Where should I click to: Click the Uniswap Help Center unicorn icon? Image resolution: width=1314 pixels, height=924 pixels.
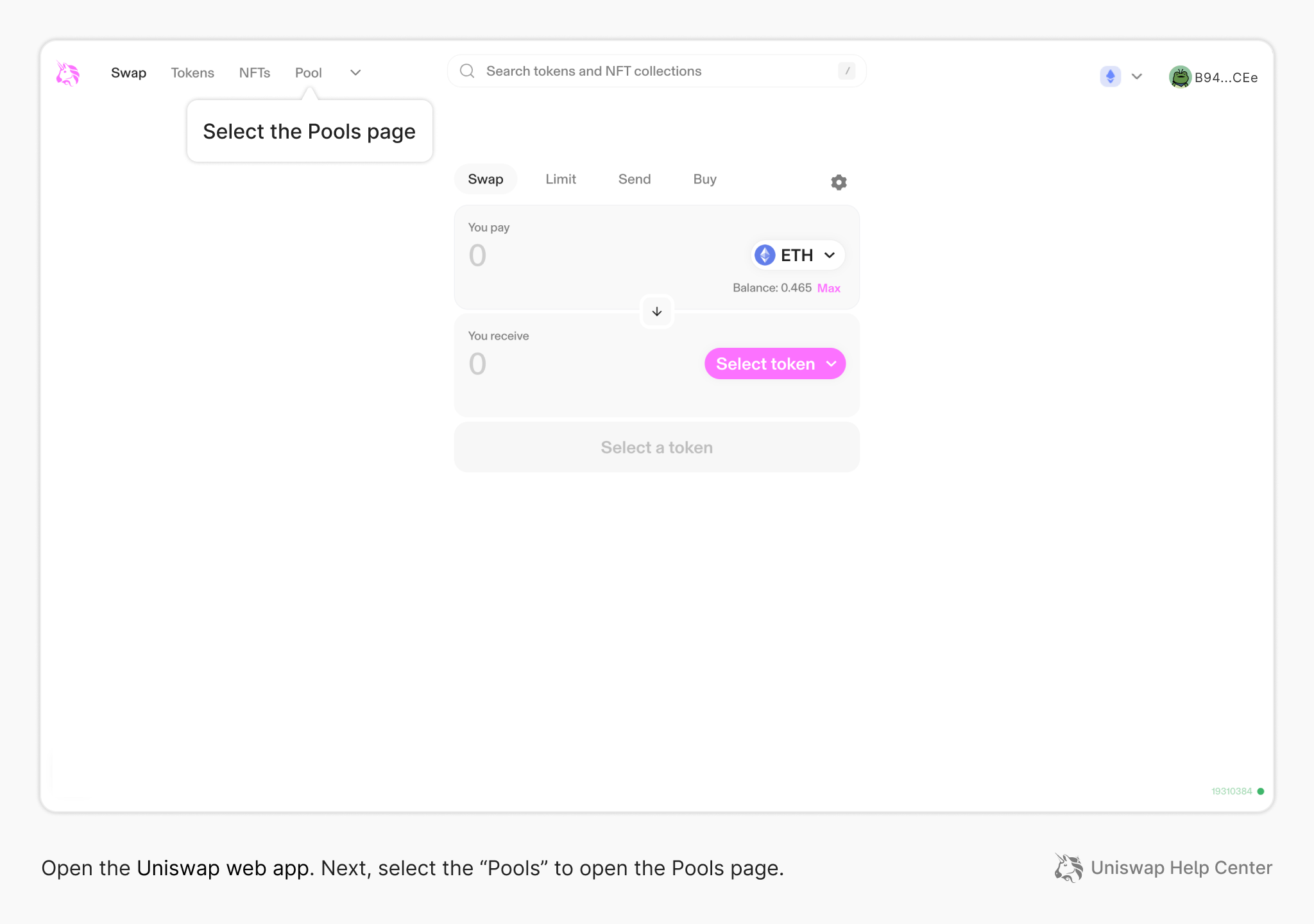pos(1068,868)
